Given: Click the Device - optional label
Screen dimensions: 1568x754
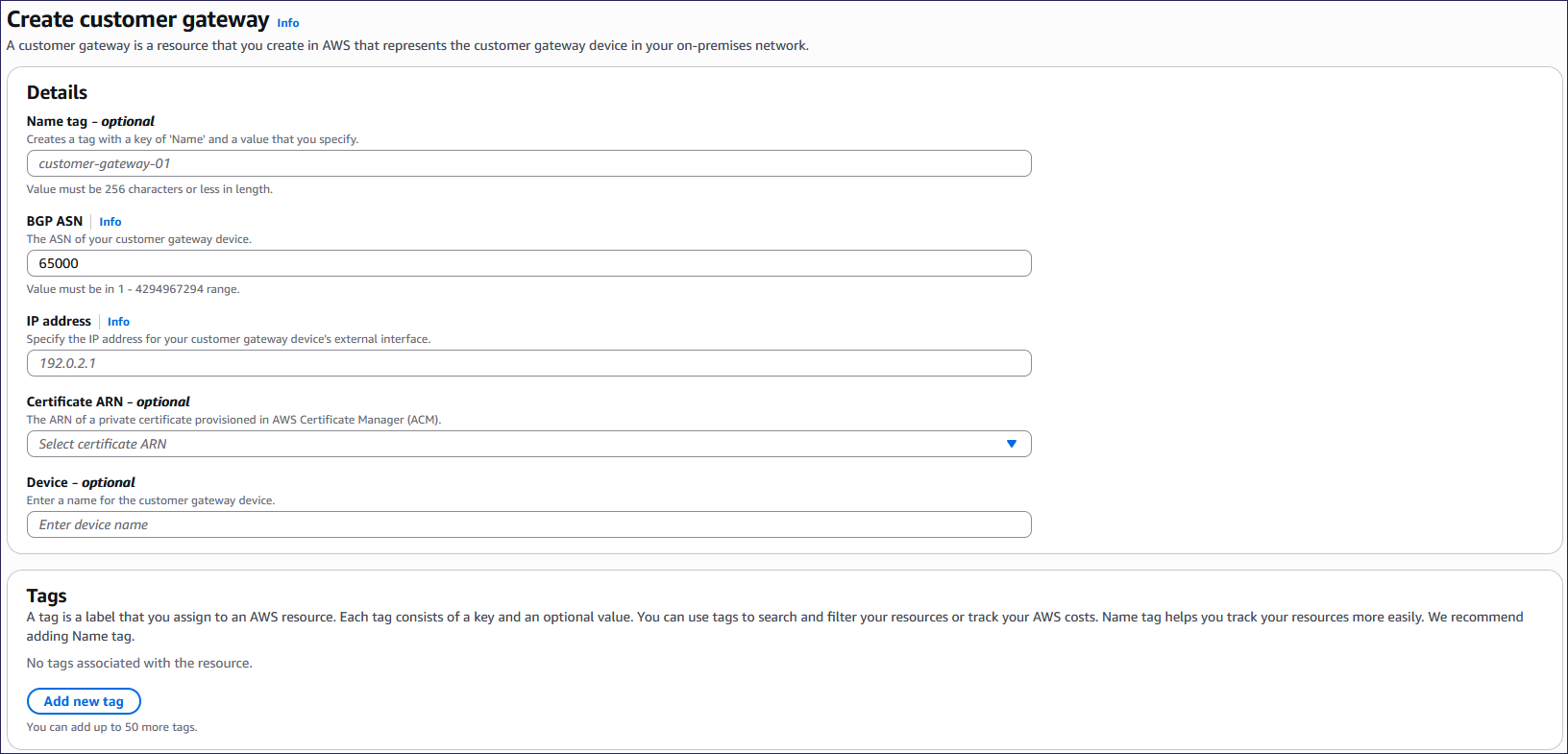Looking at the screenshot, I should click(81, 482).
